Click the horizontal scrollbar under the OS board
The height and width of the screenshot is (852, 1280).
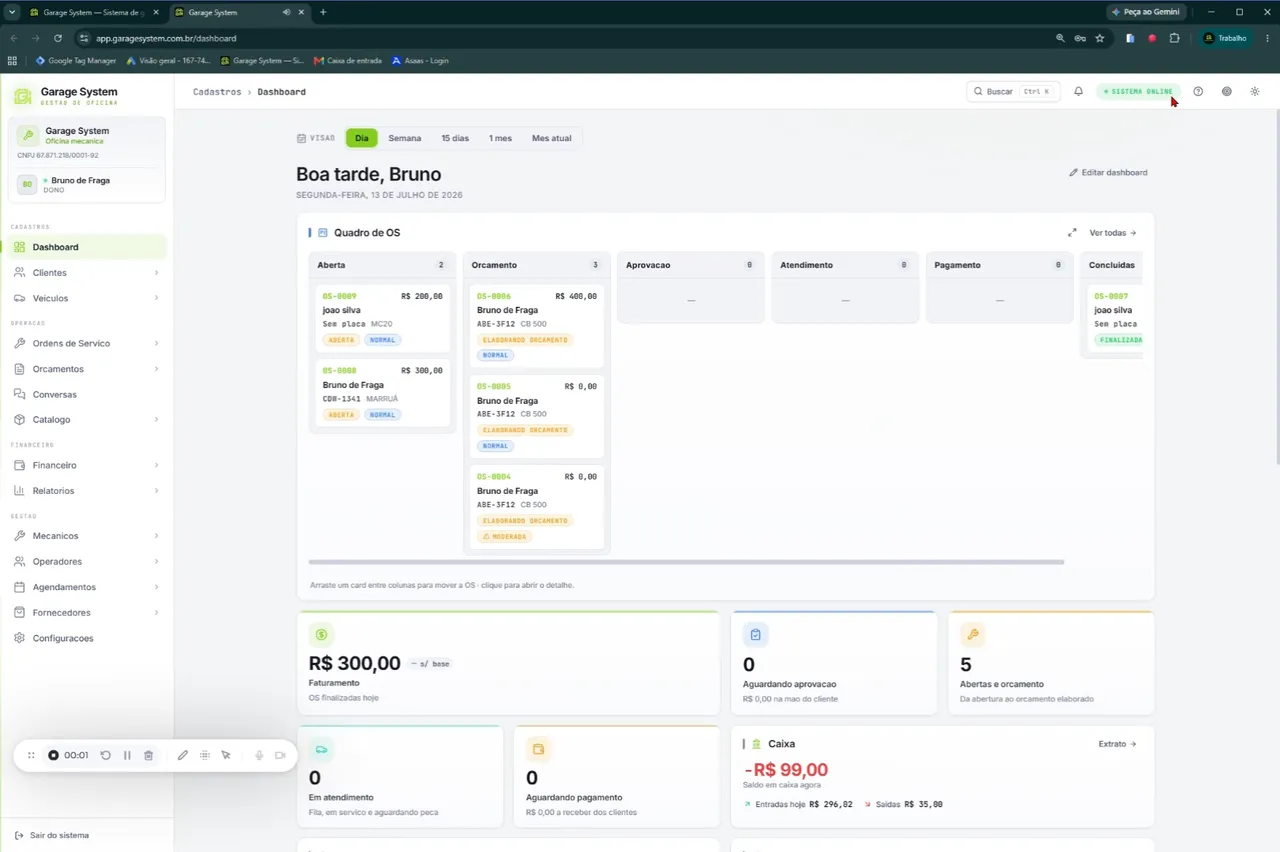686,562
